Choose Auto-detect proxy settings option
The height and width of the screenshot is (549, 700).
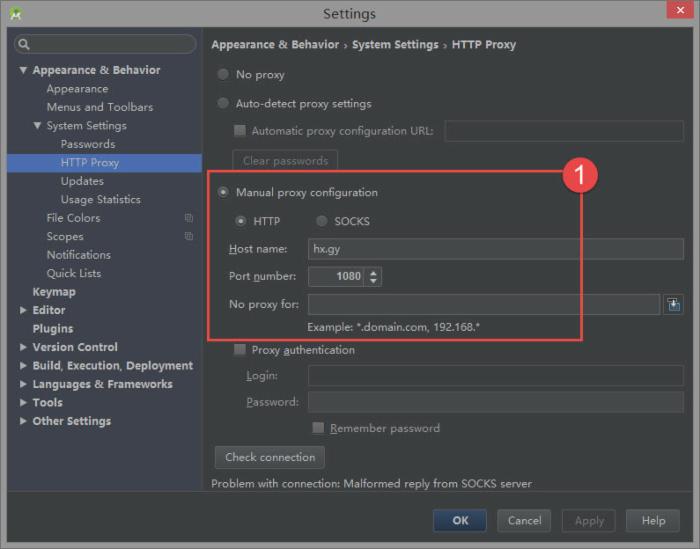pos(222,104)
